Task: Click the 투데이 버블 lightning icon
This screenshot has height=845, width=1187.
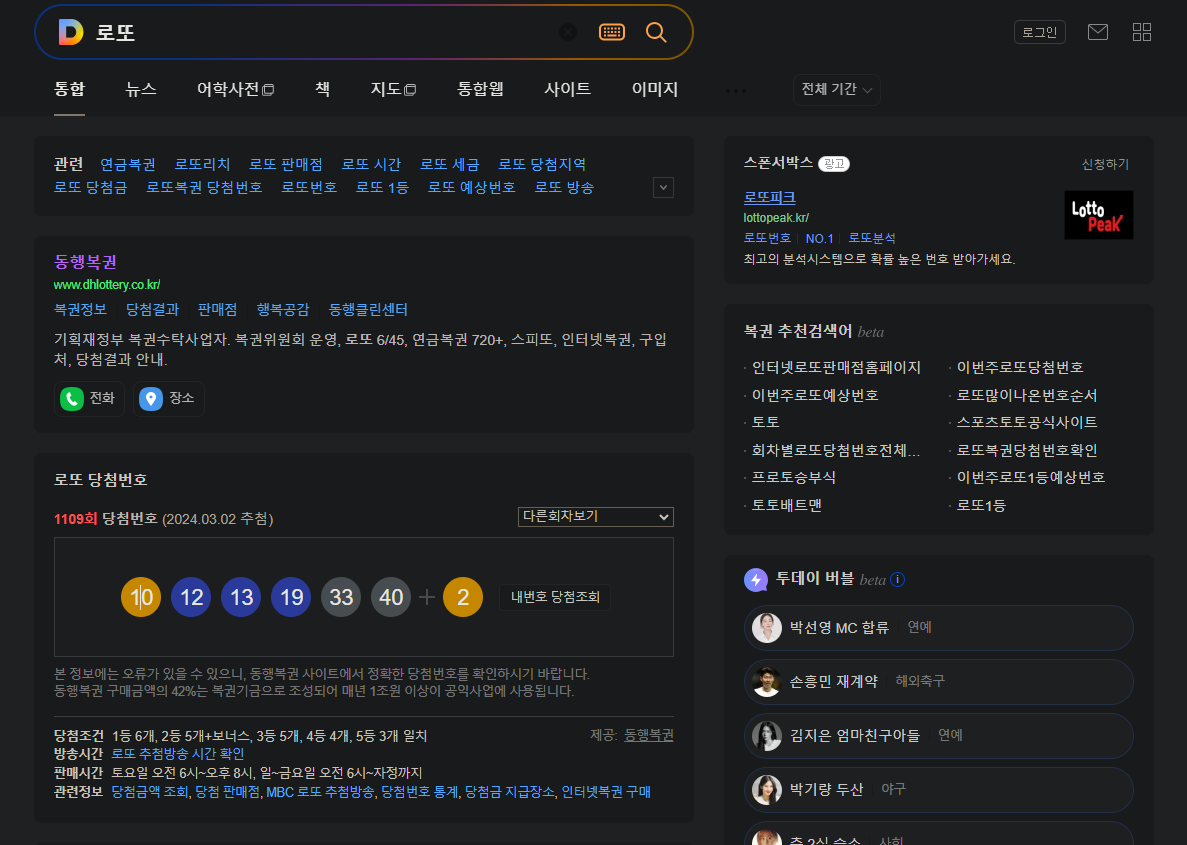Action: coord(756,580)
